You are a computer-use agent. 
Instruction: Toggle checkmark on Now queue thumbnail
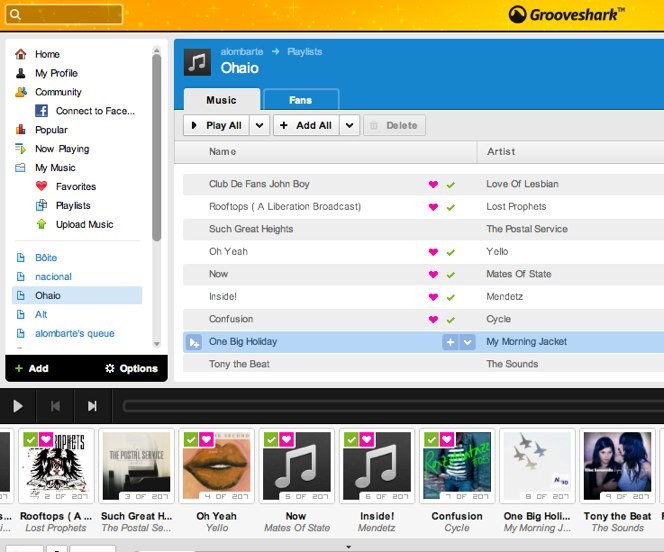click(x=271, y=439)
